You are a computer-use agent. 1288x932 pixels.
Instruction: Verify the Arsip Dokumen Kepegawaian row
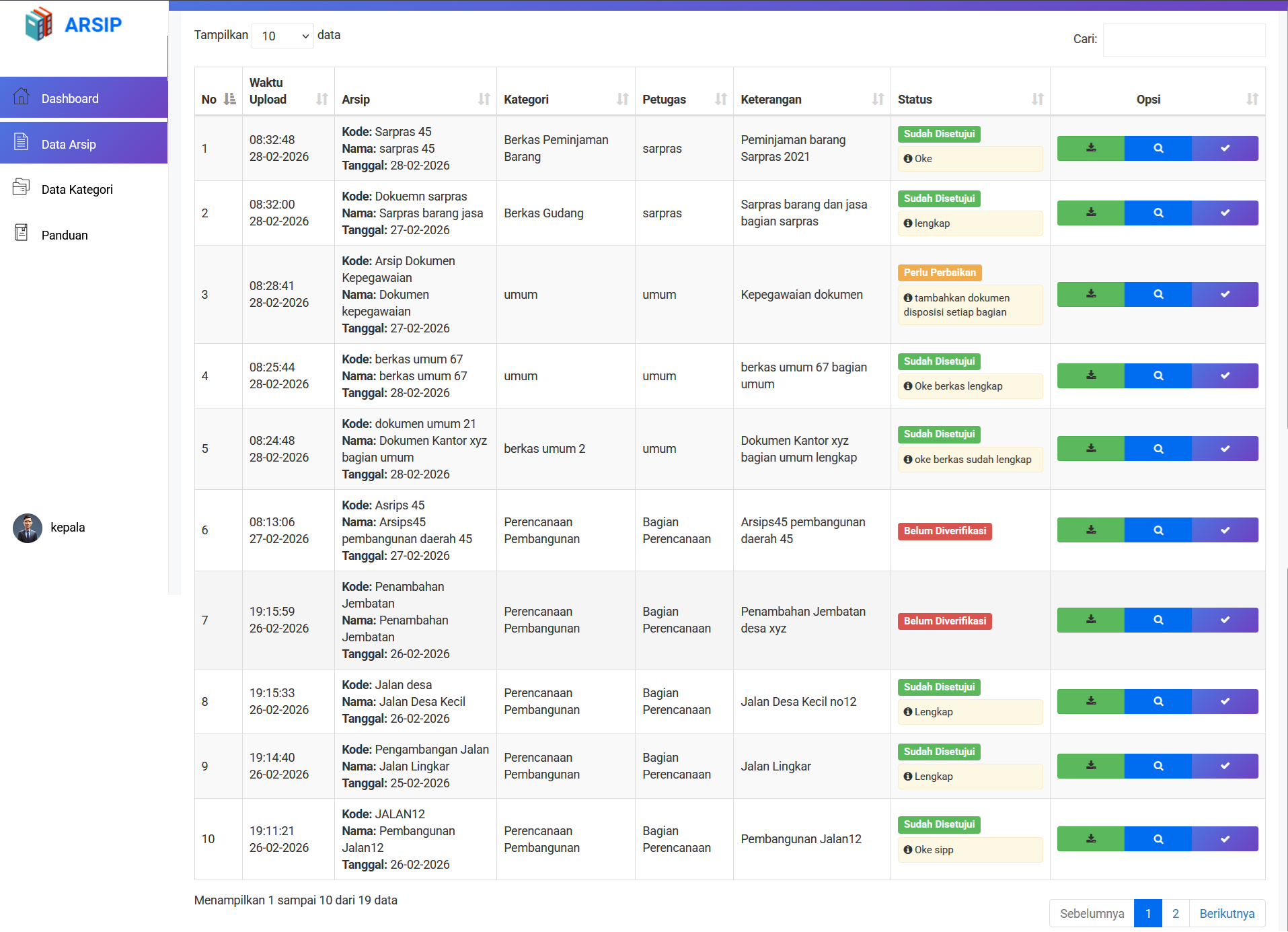(x=1225, y=294)
